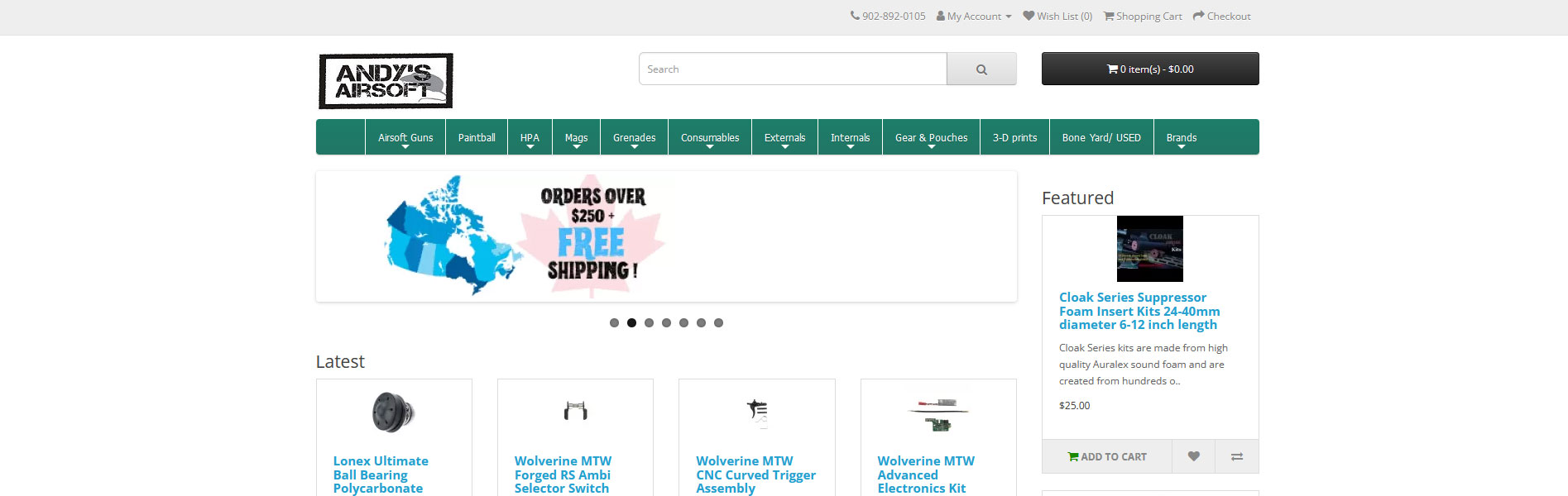1568x496 pixels.
Task: Expand the Internals menu
Action: [850, 137]
